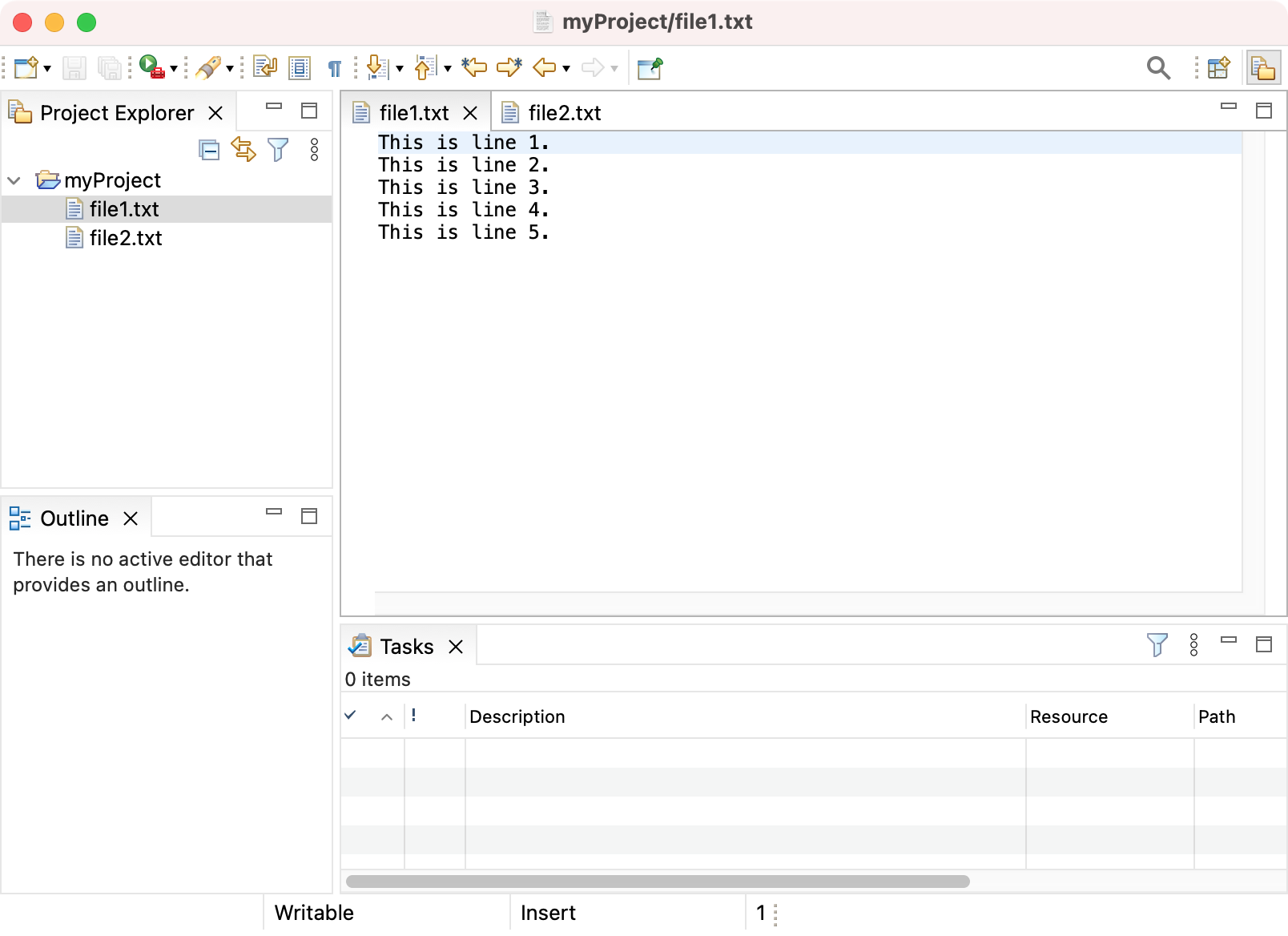1288x936 pixels.
Task: Click the Save toolbar icon
Action: (74, 68)
